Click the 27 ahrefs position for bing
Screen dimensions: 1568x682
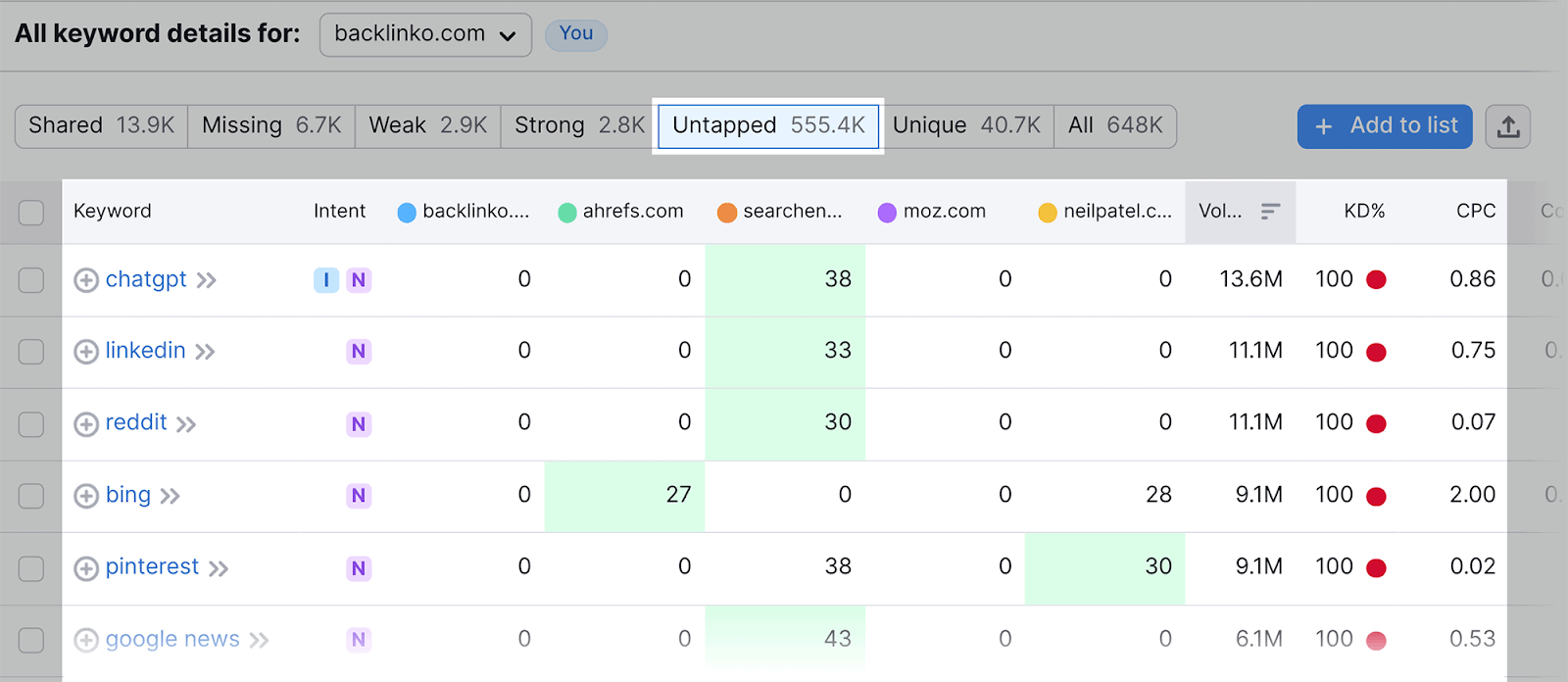pos(678,495)
